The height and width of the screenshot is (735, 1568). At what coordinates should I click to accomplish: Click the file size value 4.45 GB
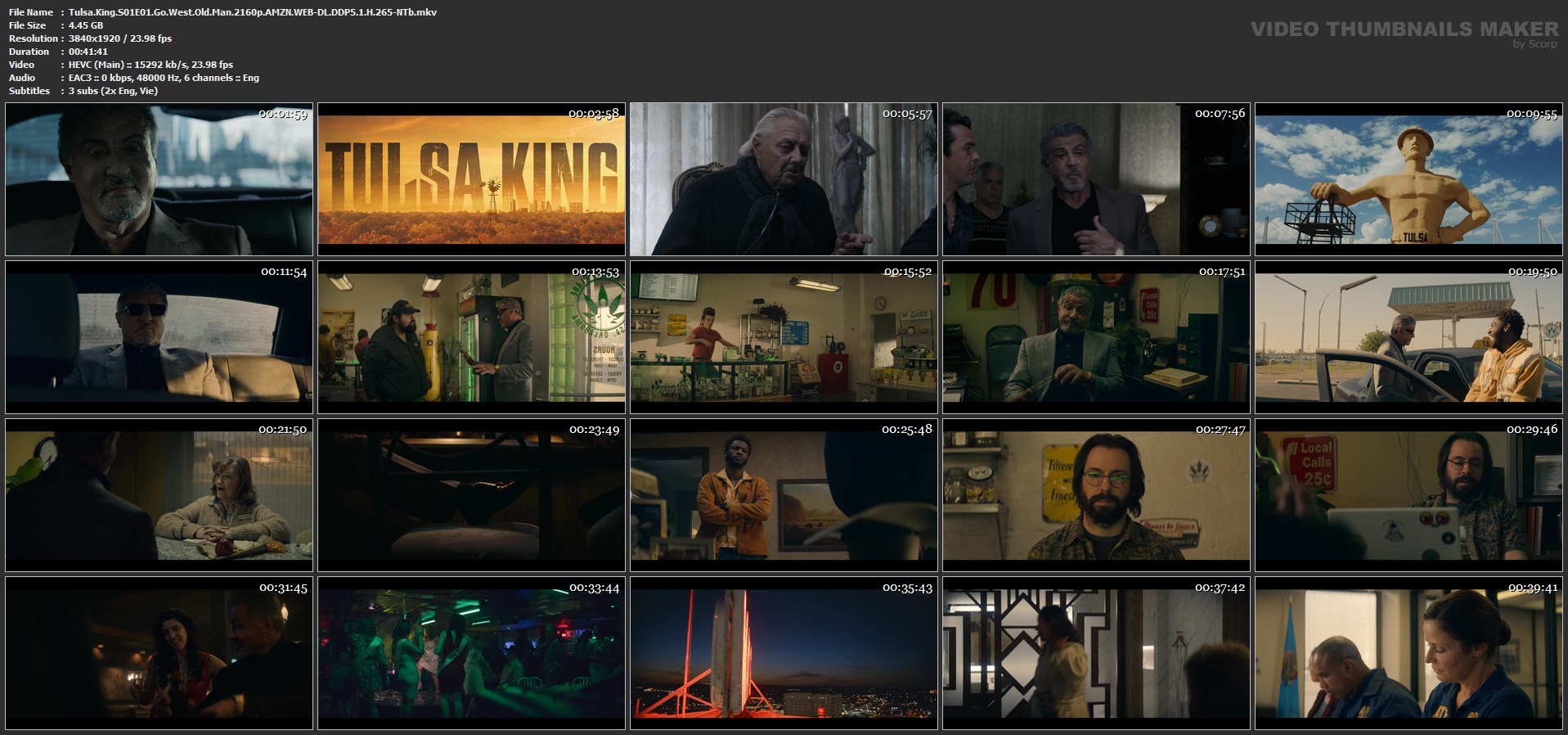[86, 25]
